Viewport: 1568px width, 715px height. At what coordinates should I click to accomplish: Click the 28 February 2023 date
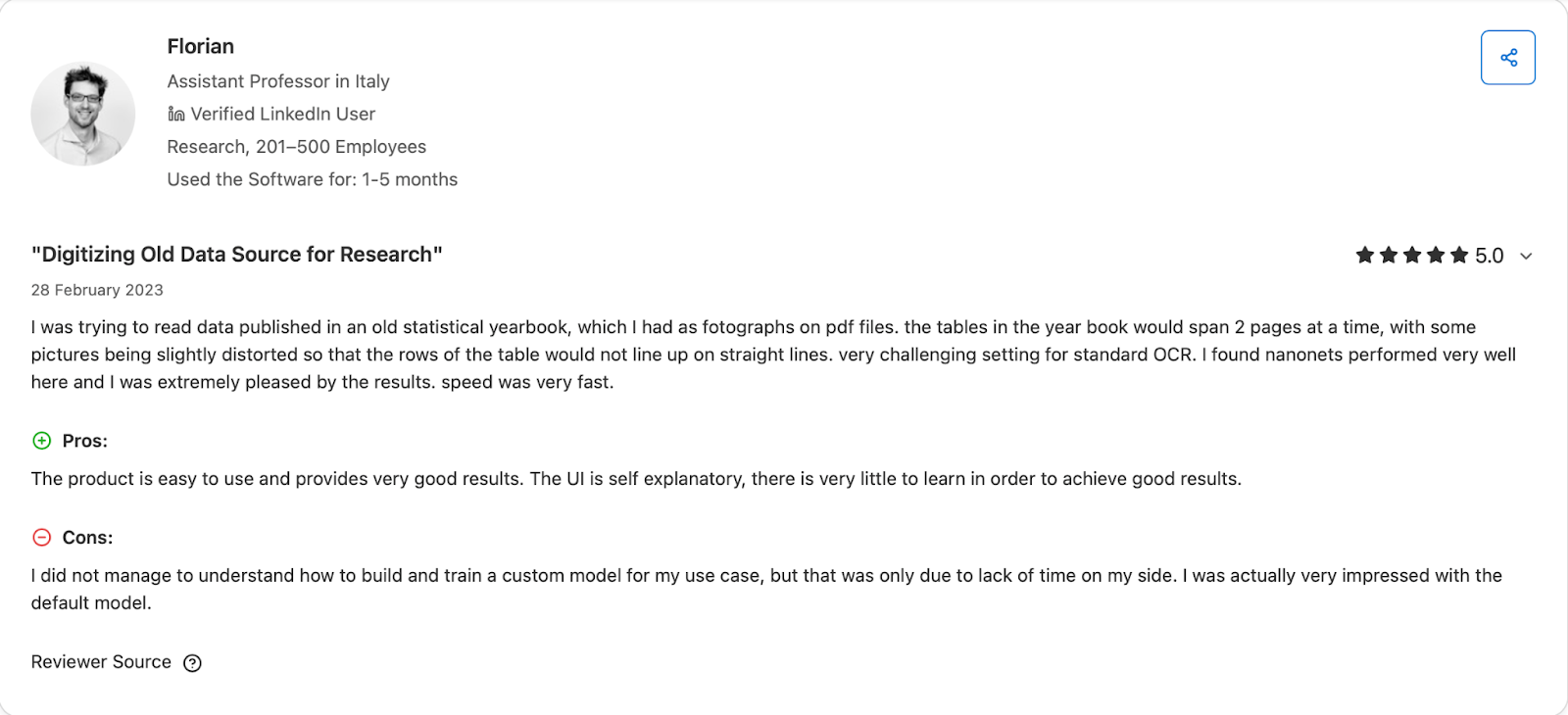coord(97,290)
